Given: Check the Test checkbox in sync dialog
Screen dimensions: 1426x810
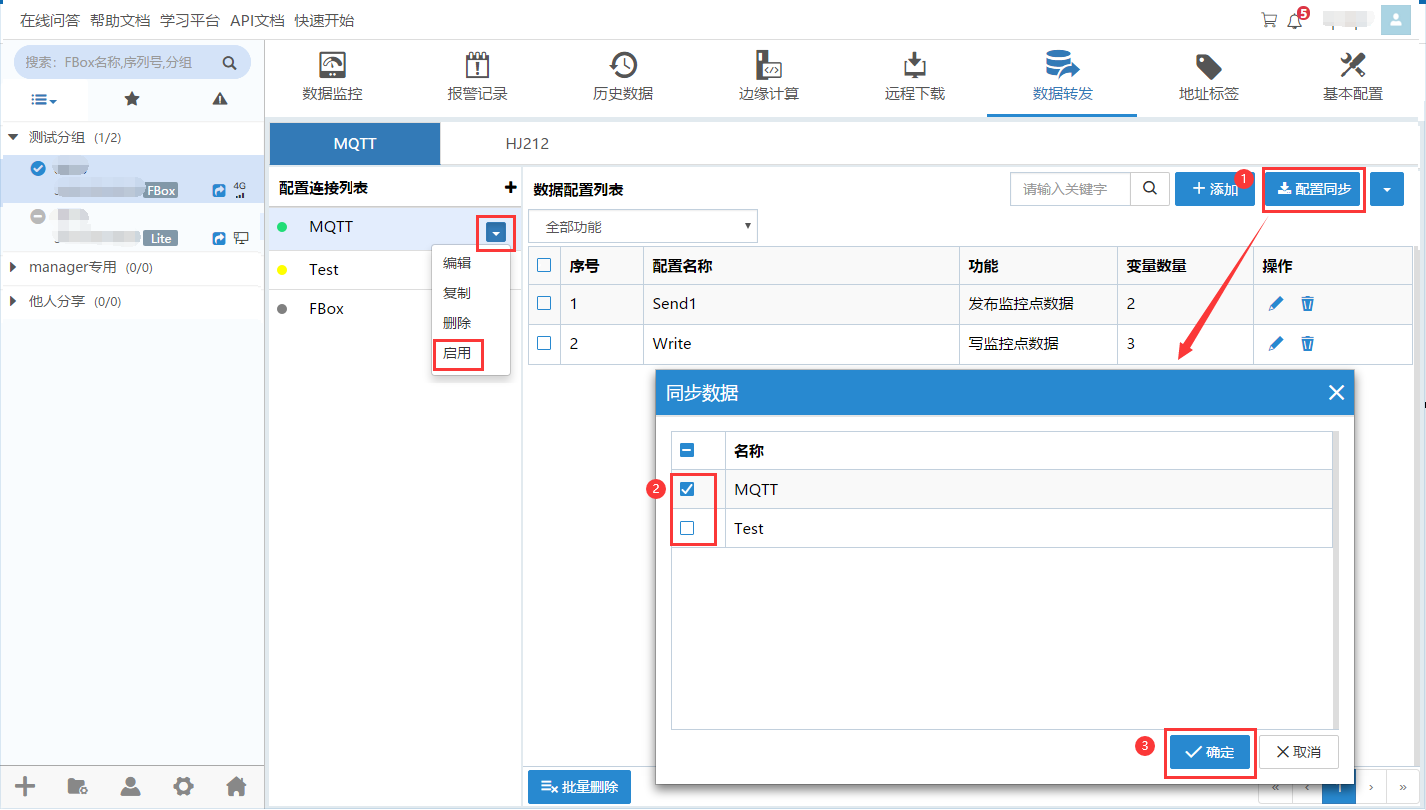Looking at the screenshot, I should tap(687, 529).
